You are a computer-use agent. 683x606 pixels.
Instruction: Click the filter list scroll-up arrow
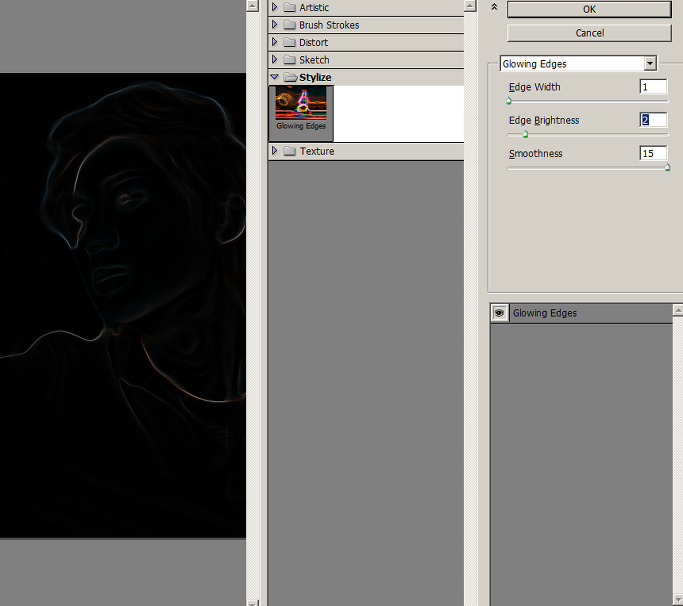(470, 6)
